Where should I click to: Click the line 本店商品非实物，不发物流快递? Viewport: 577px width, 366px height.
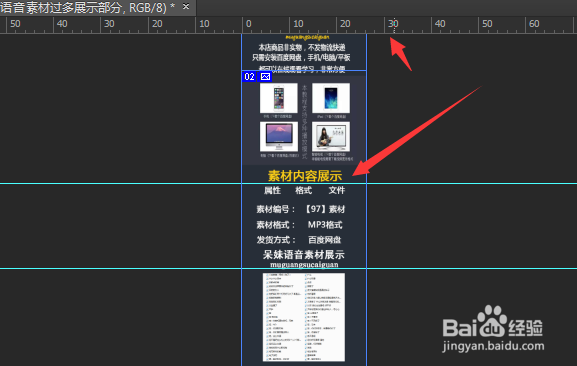click(x=302, y=47)
